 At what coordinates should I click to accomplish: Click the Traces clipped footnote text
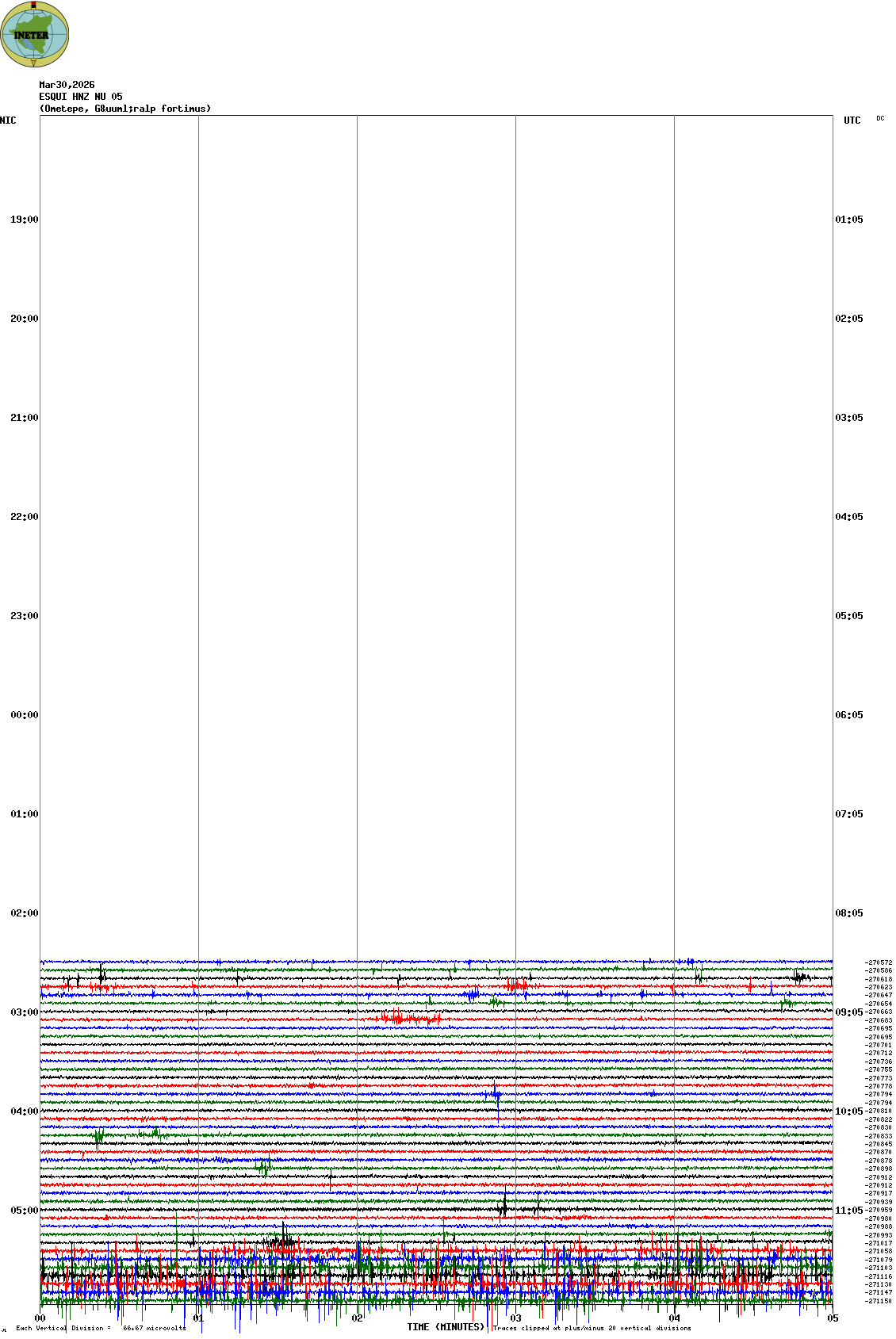click(592, 1328)
